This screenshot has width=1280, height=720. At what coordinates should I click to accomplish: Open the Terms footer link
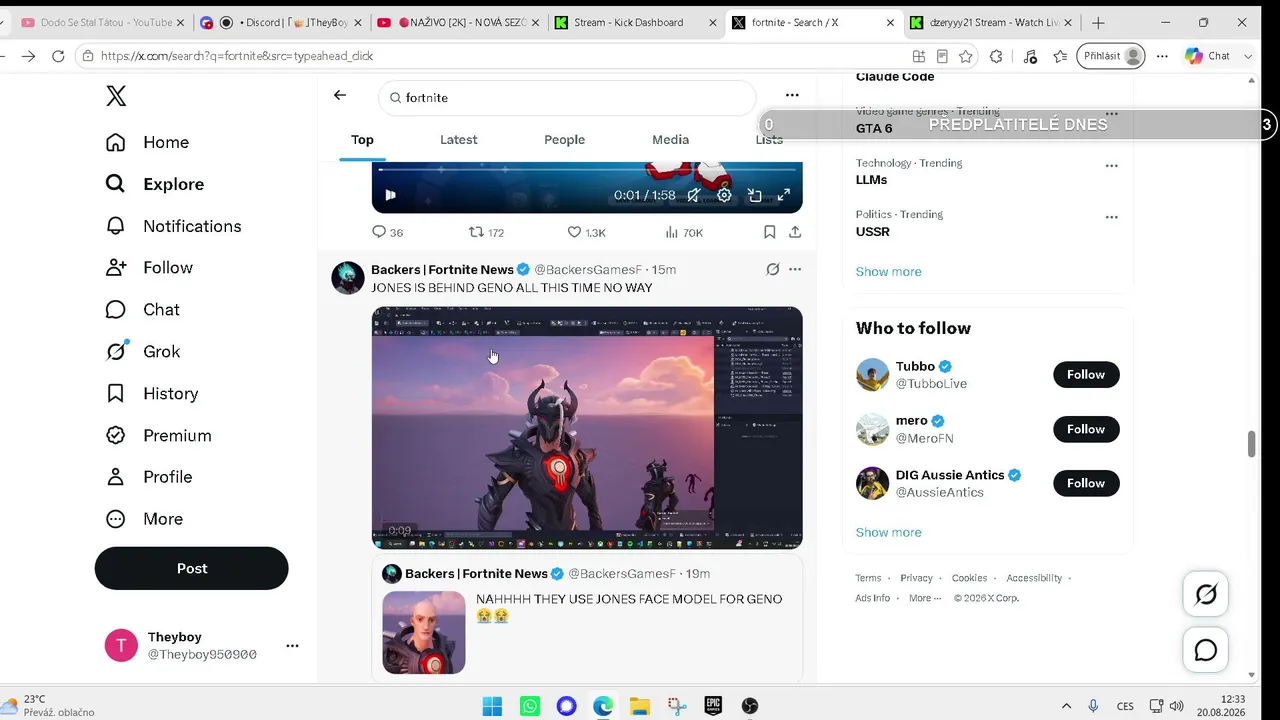[868, 578]
